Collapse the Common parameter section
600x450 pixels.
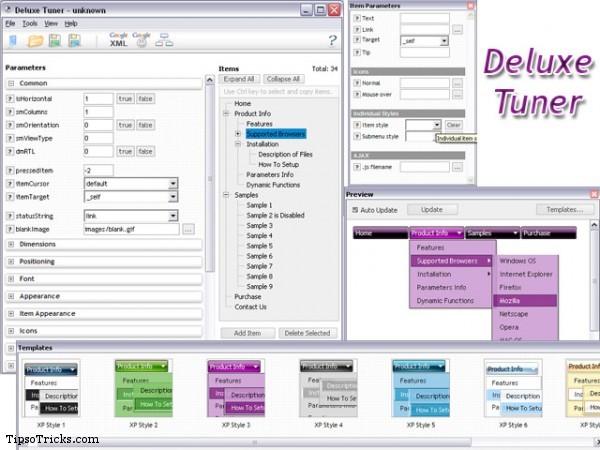[11, 83]
